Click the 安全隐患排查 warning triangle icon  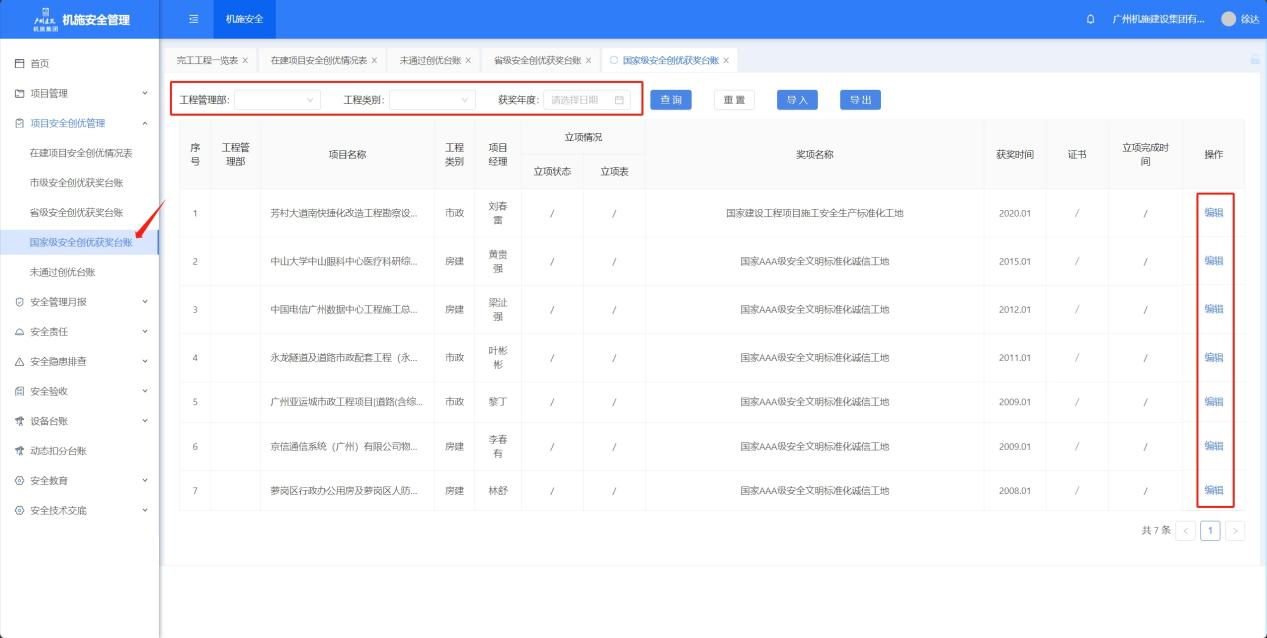(x=19, y=361)
